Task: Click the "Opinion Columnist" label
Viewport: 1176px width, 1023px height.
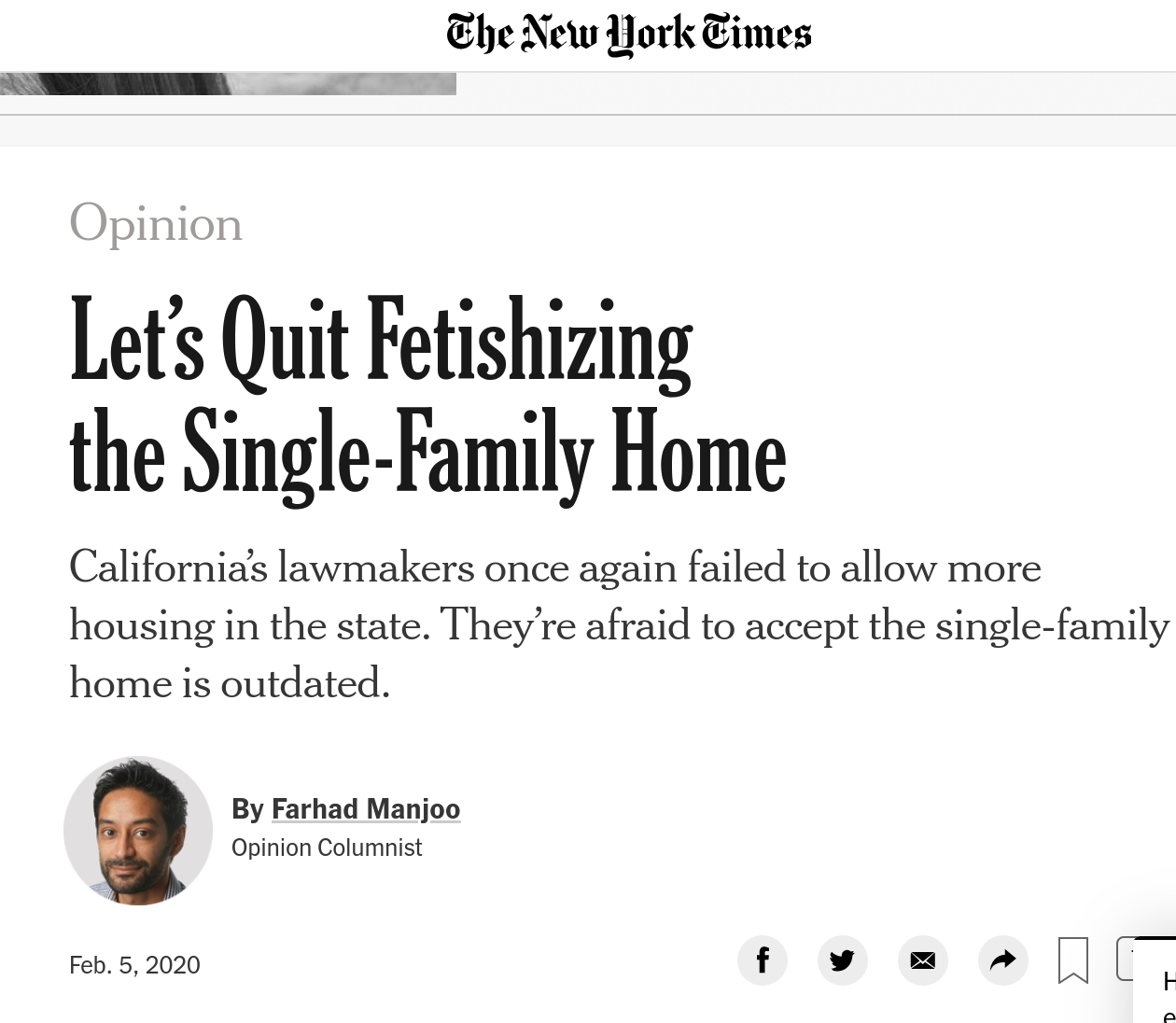Action: (327, 848)
